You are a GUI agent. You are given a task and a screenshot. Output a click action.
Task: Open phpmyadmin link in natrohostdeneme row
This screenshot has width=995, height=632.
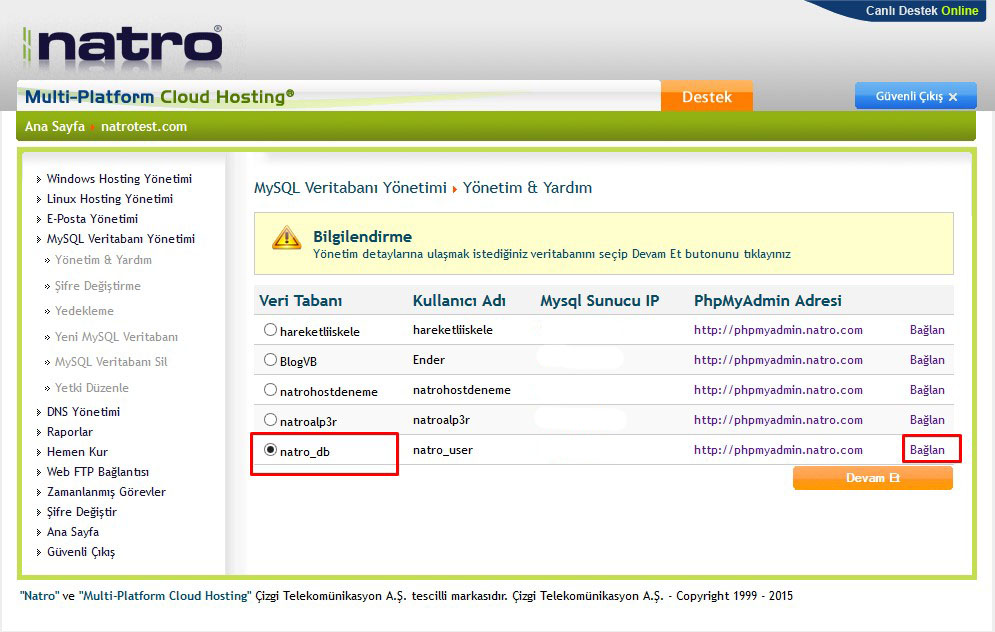click(778, 390)
